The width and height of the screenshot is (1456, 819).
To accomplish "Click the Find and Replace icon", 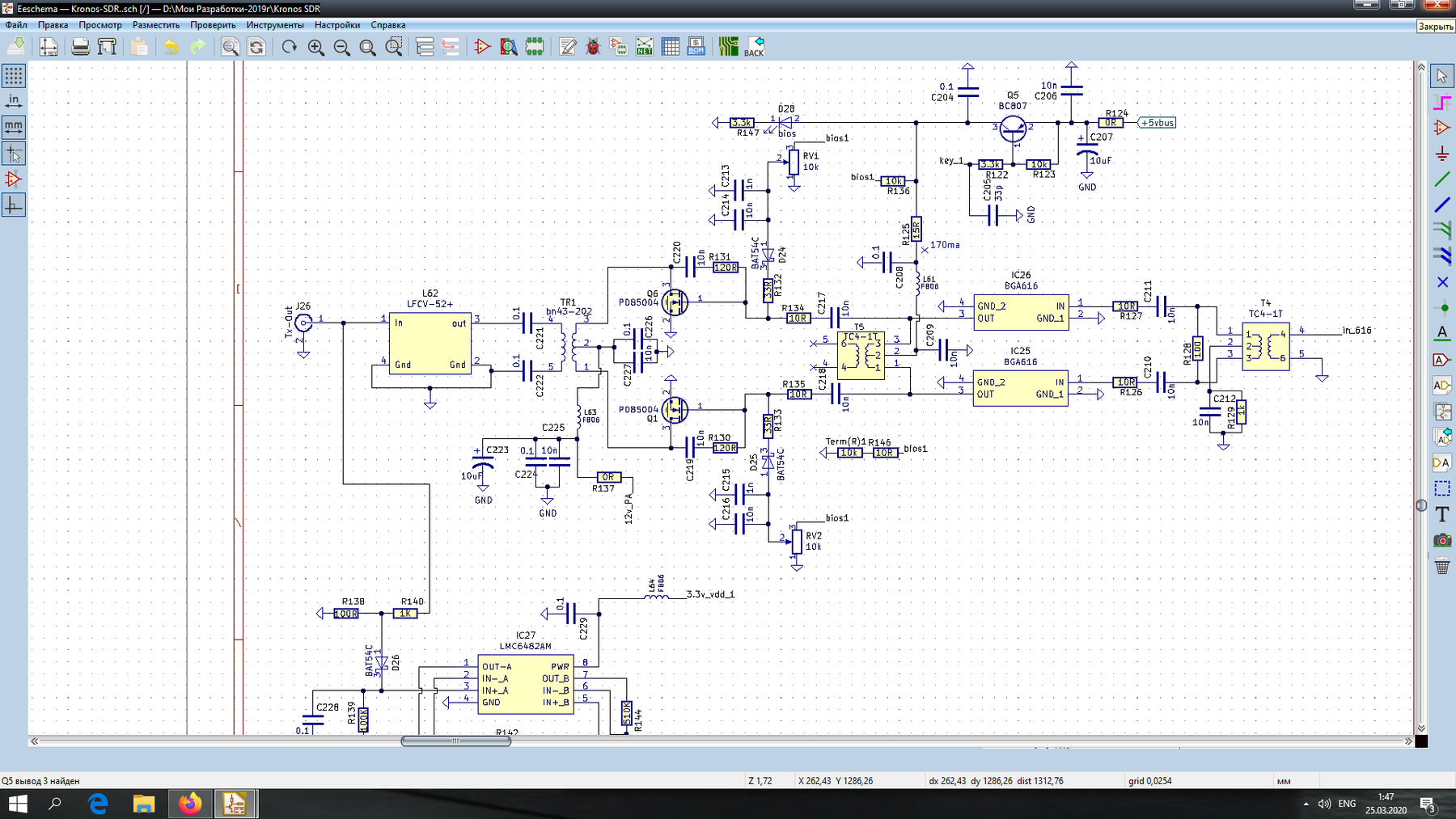I will coord(256,47).
